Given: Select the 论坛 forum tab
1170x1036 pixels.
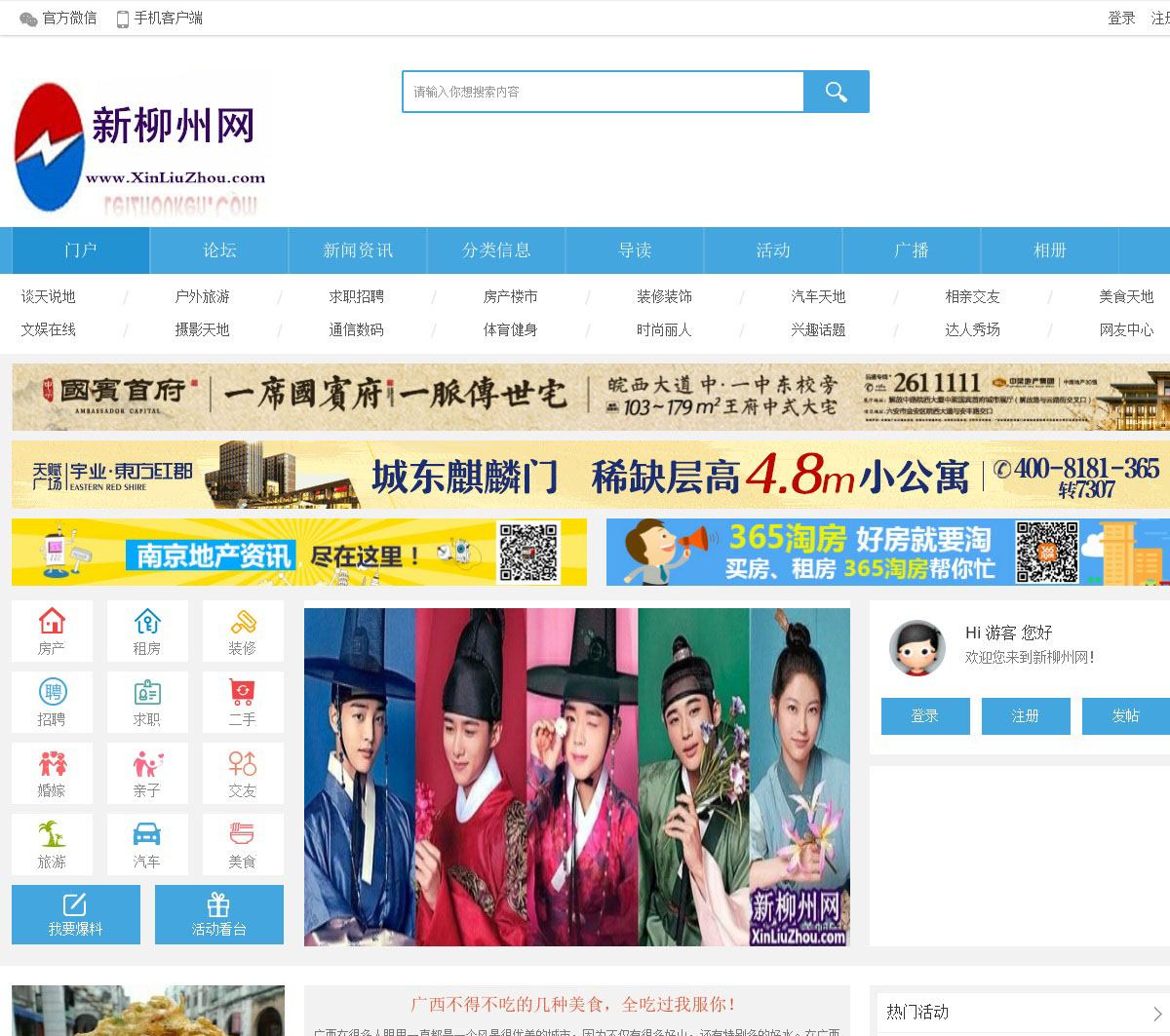Looking at the screenshot, I should click(219, 250).
